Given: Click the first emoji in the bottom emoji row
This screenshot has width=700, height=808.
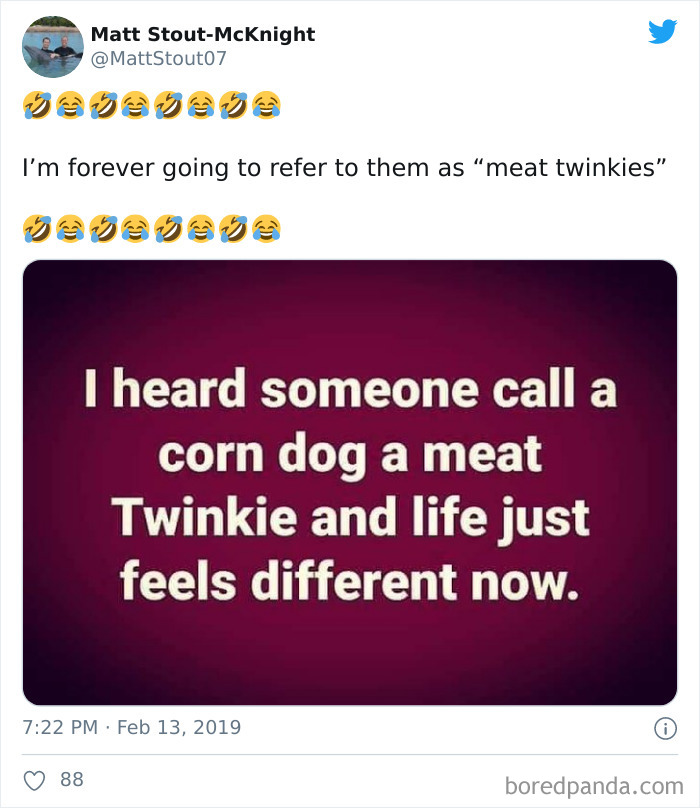Looking at the screenshot, I should click(37, 231).
